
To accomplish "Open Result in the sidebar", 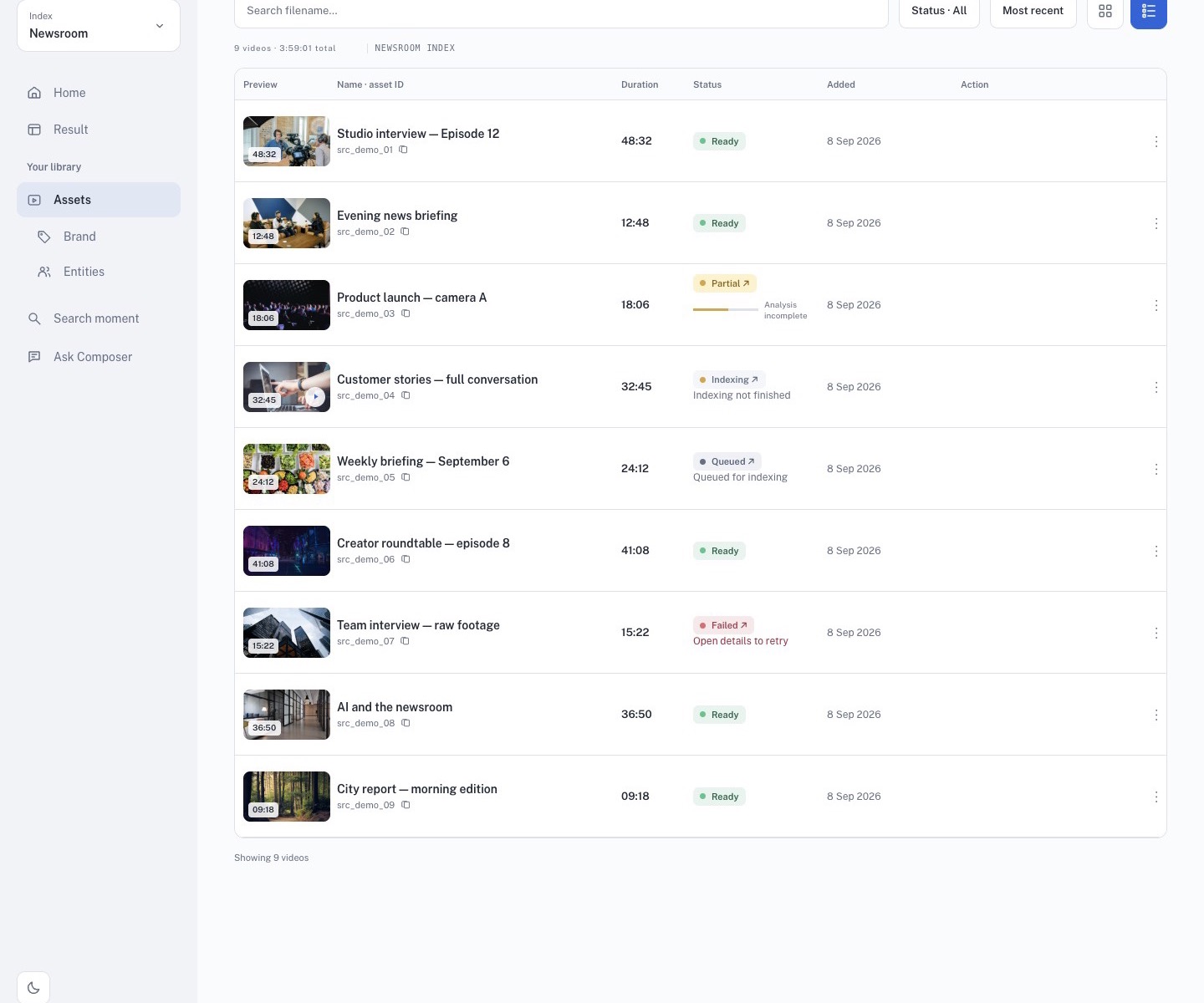I will (99, 130).
